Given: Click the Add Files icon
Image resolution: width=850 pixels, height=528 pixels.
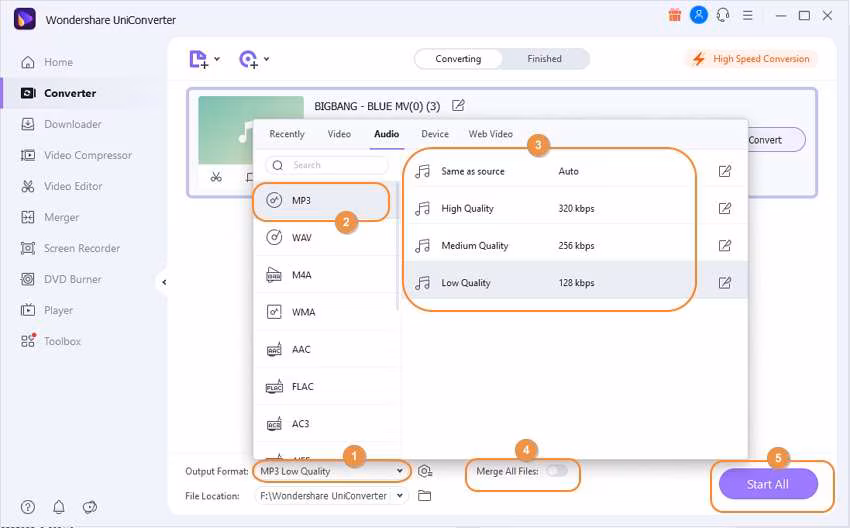Looking at the screenshot, I should coord(198,59).
